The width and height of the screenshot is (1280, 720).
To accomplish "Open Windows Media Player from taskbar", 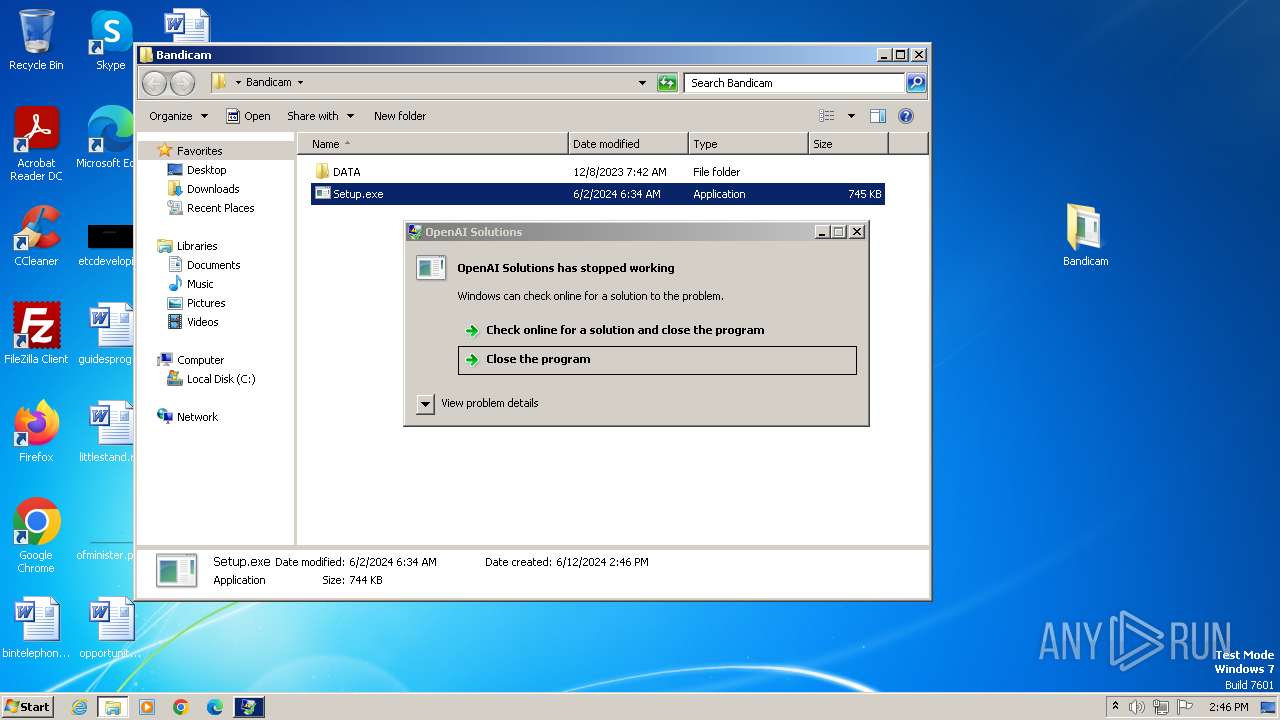I will point(147,707).
